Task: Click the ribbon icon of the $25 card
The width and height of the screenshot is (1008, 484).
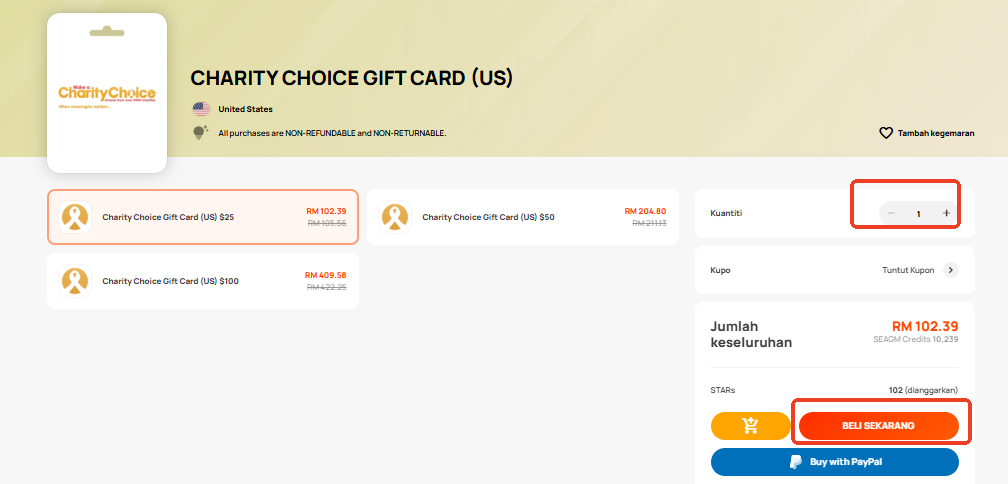Action: click(x=75, y=217)
